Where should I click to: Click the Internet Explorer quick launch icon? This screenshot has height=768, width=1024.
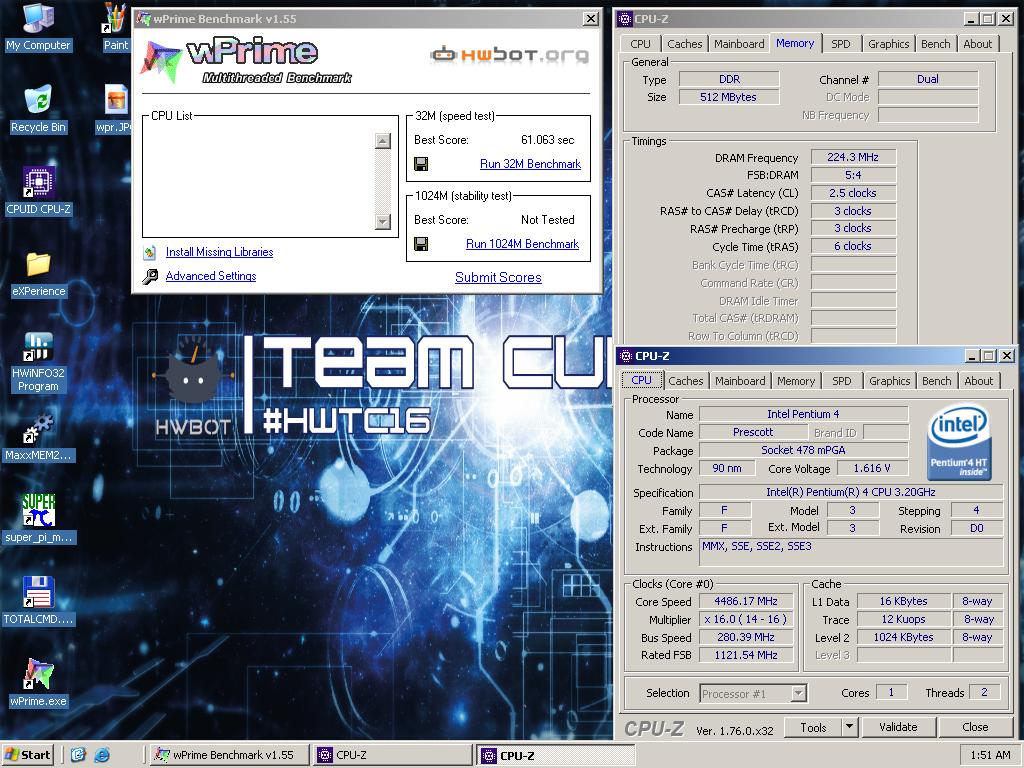point(102,756)
